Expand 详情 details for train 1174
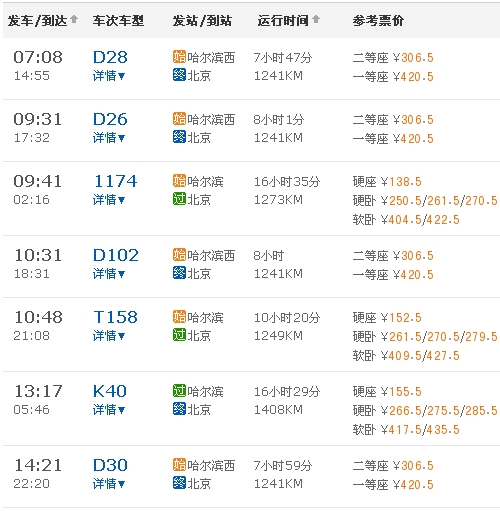Screen dimensions: 500x511 tap(109, 200)
